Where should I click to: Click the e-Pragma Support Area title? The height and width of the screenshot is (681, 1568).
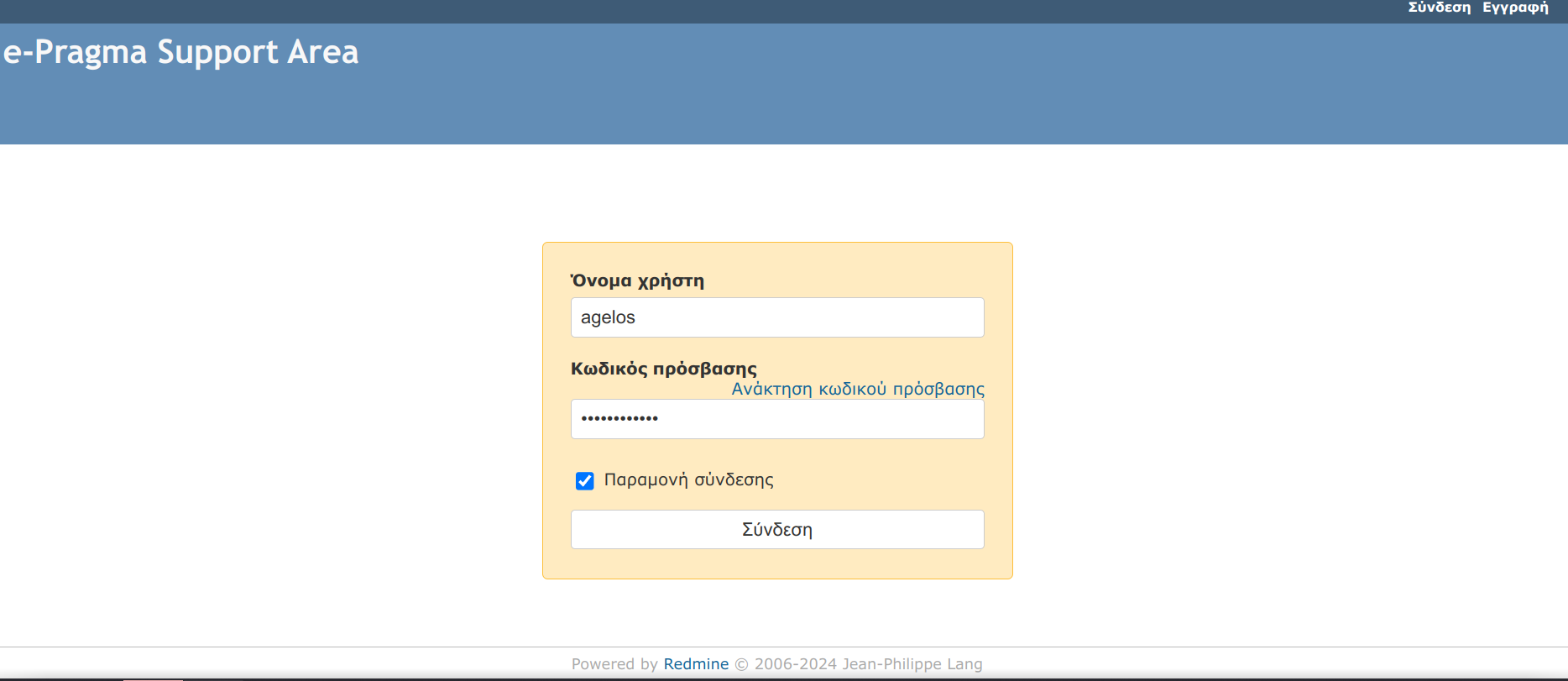(x=181, y=52)
